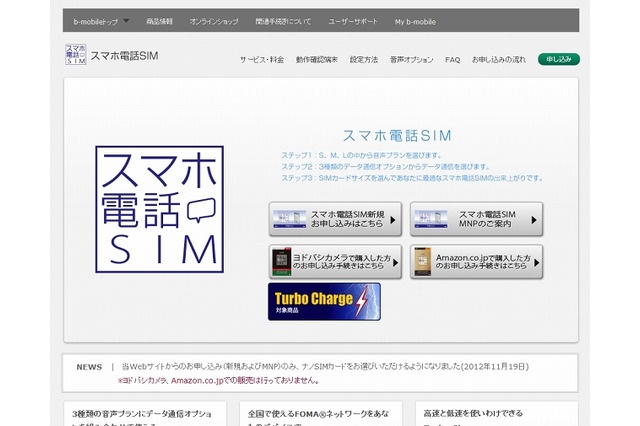Viewport: 640px width, 426px height.
Task: Click Amazon.co.jpで購入した方 button
Action: click(x=476, y=262)
